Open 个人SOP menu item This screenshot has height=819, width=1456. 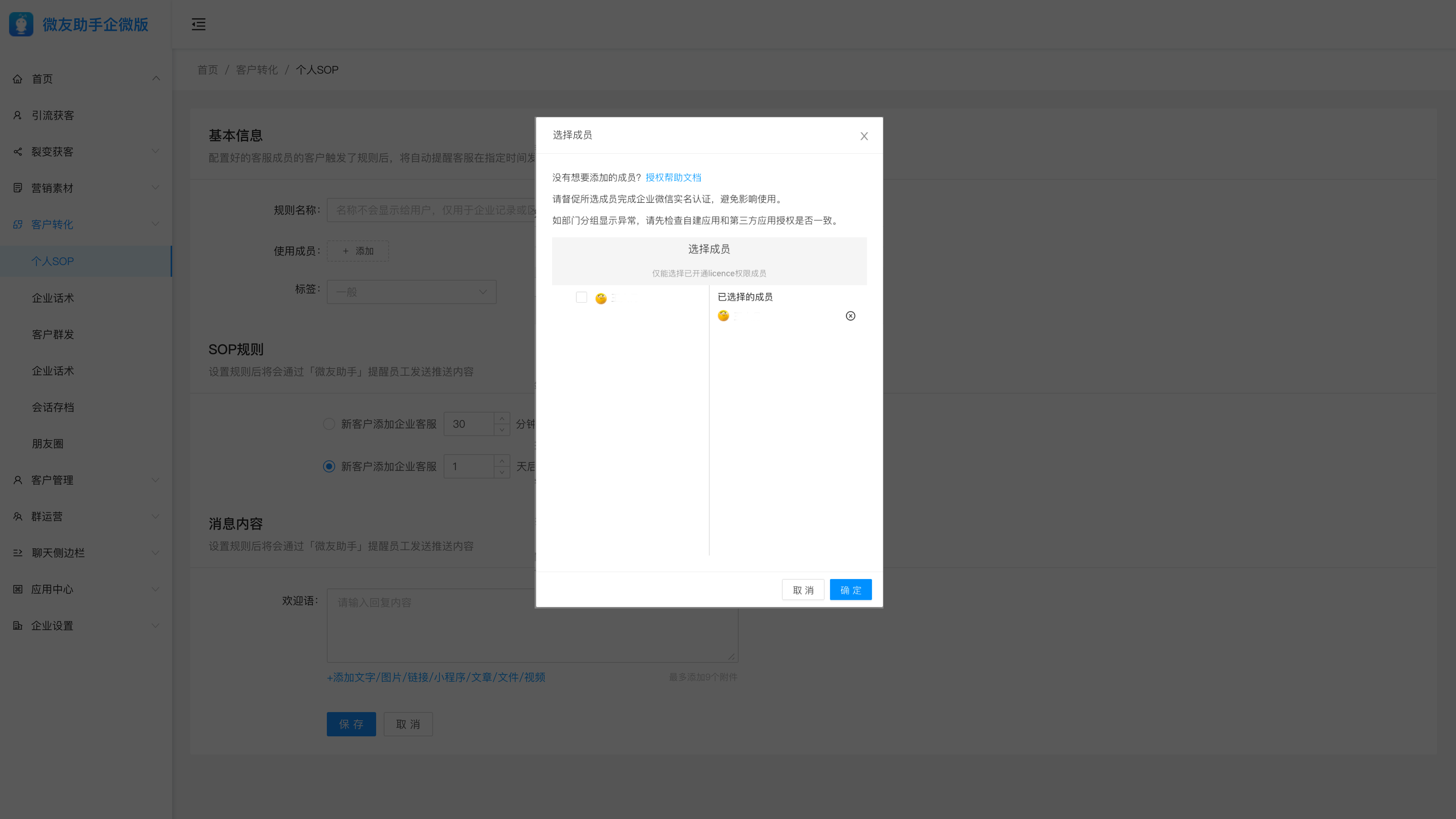click(x=85, y=261)
